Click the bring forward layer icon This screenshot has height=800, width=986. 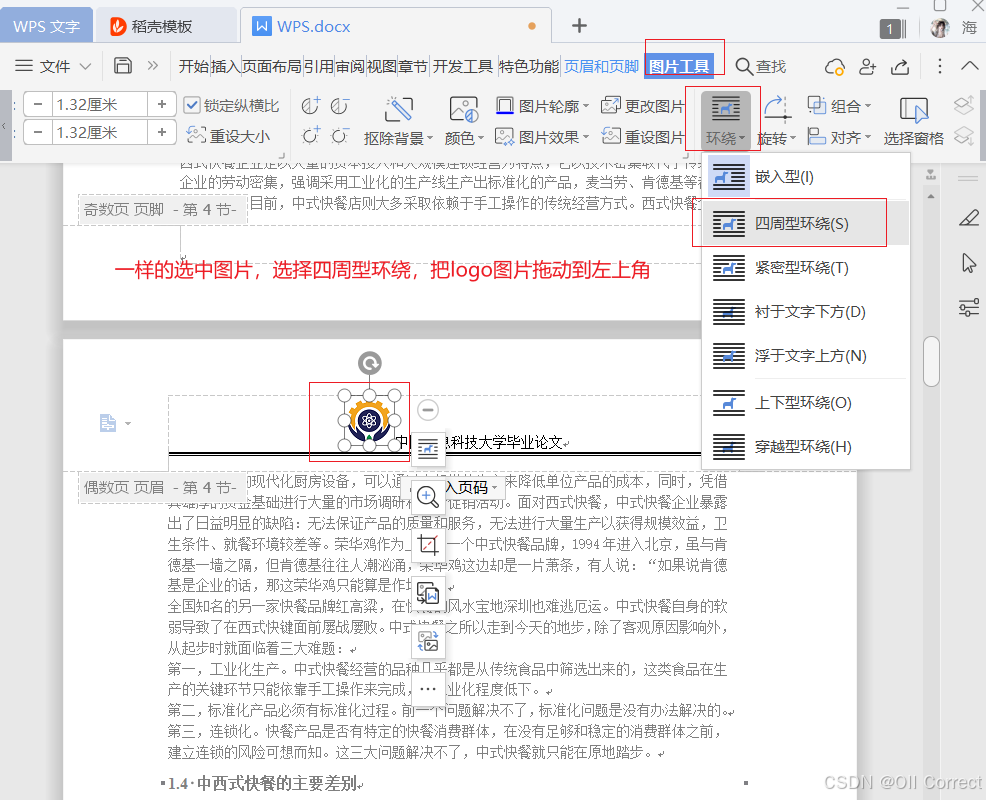pyautogui.click(x=964, y=105)
